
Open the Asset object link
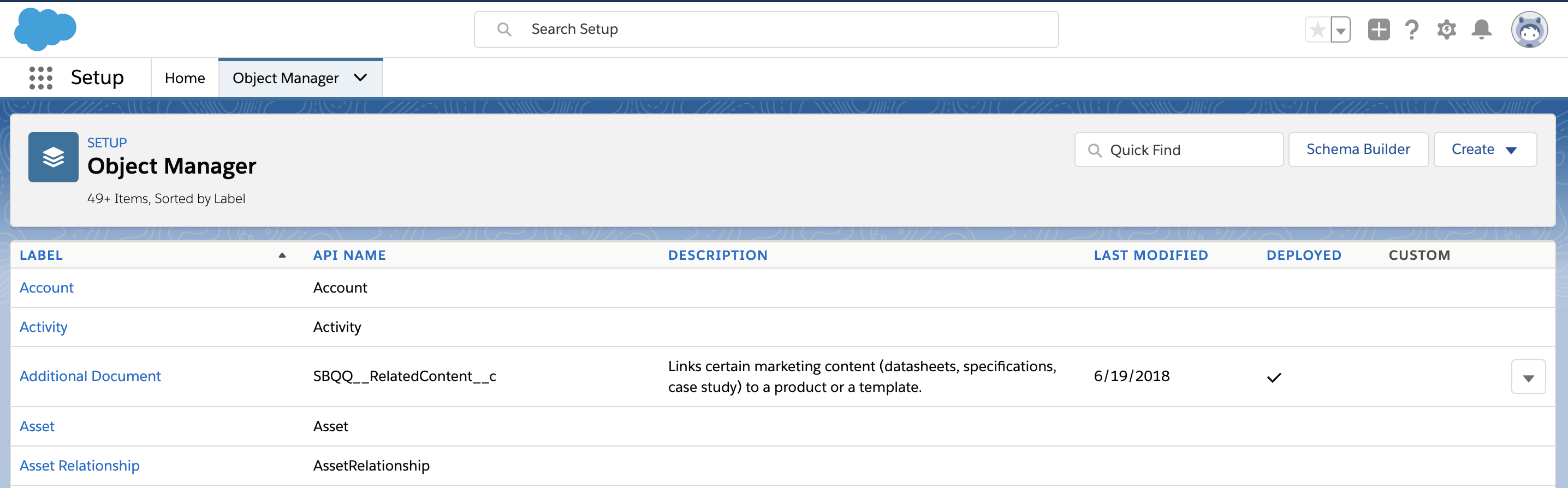click(x=37, y=426)
